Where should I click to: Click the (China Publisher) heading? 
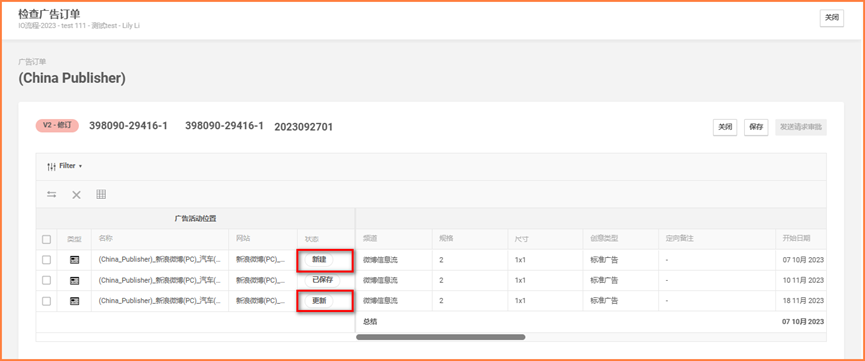pos(72,78)
